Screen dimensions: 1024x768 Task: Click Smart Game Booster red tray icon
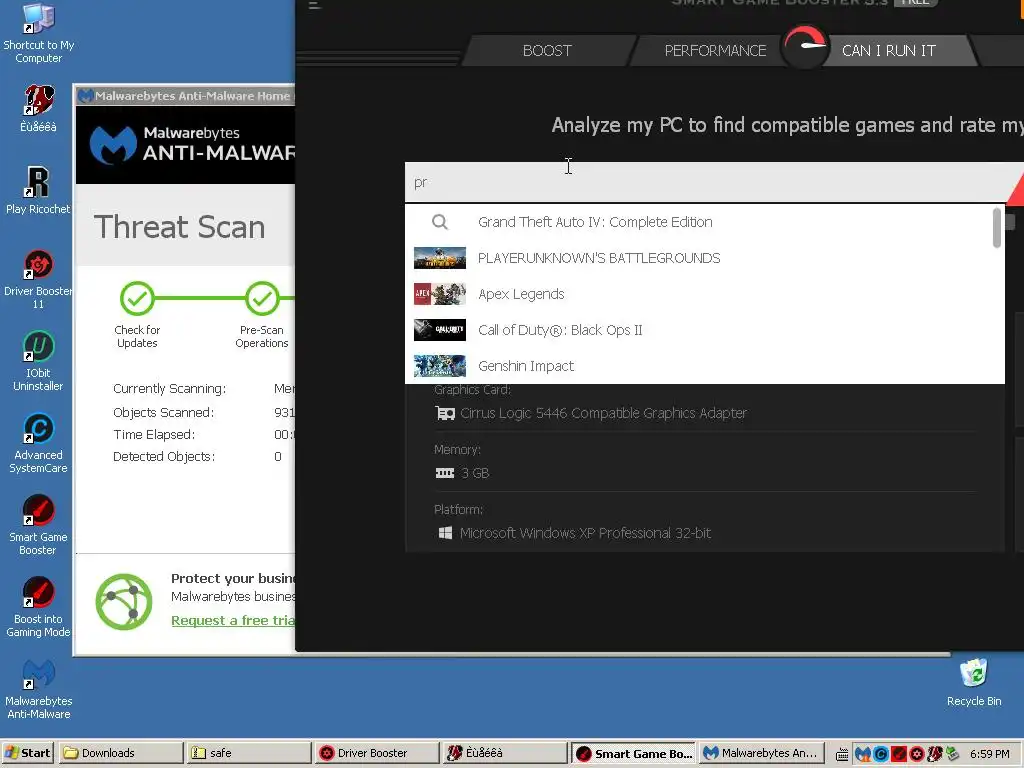click(x=899, y=754)
